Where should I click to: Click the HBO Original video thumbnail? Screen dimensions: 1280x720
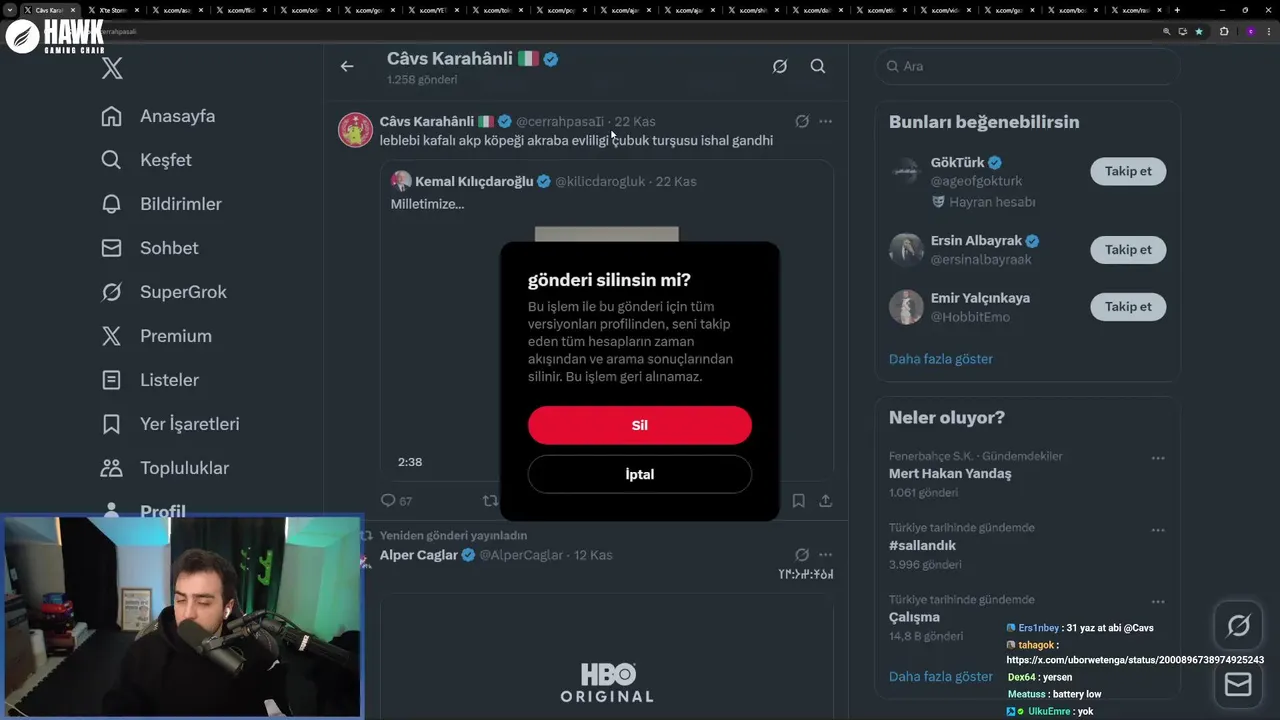[x=606, y=656]
